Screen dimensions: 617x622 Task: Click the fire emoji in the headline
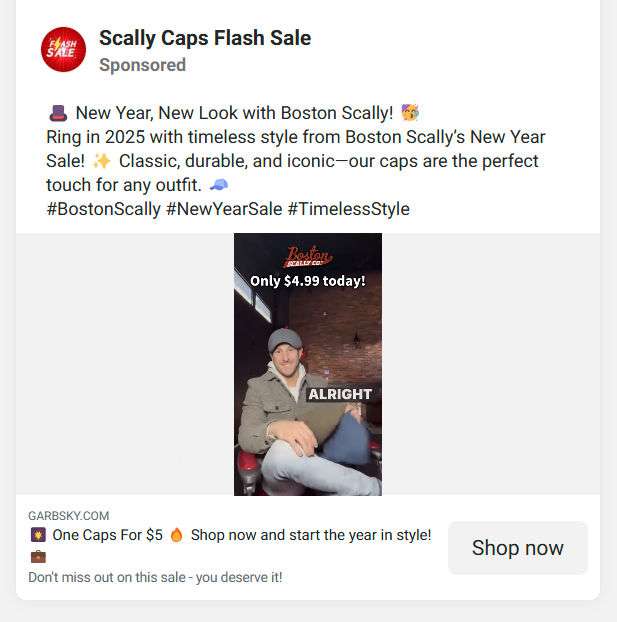pos(177,535)
